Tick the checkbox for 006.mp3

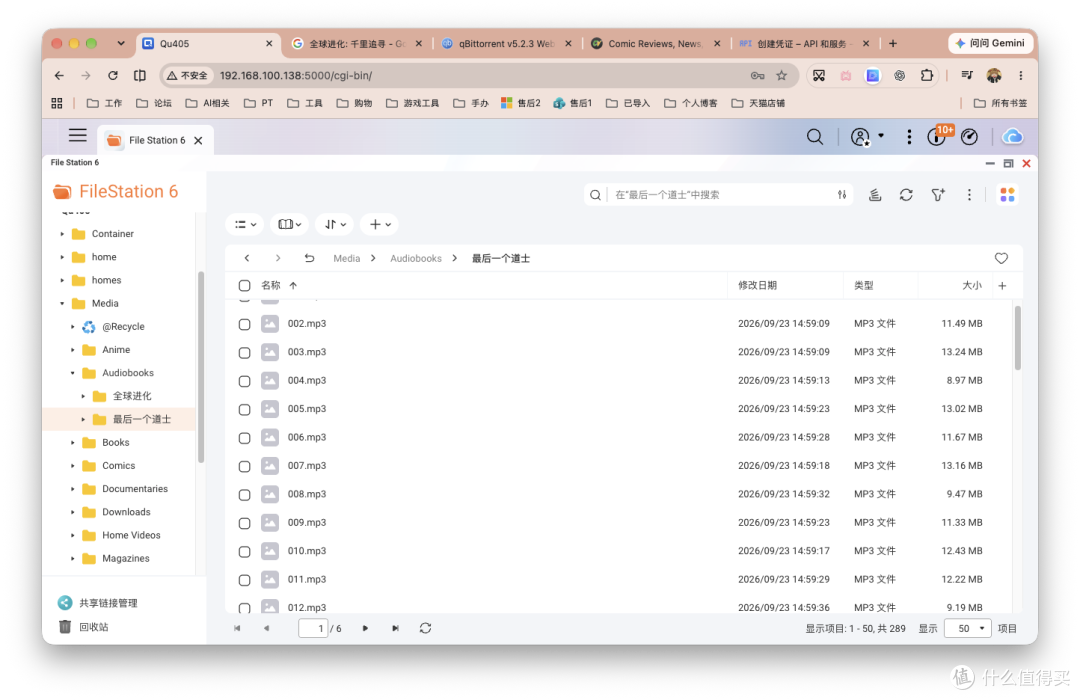[x=245, y=438]
